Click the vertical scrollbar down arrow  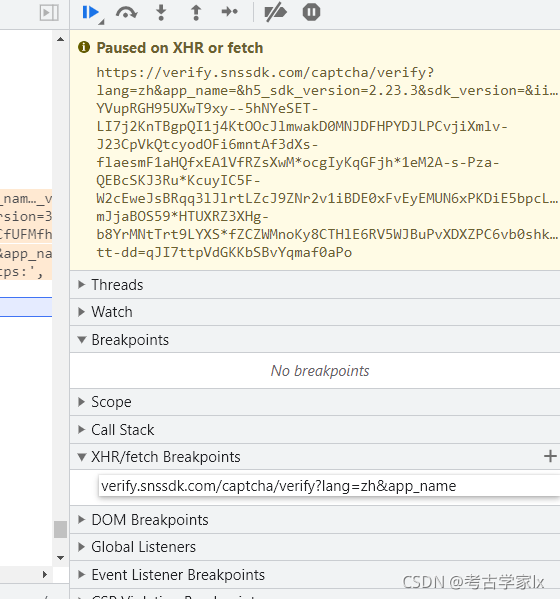(x=60, y=558)
